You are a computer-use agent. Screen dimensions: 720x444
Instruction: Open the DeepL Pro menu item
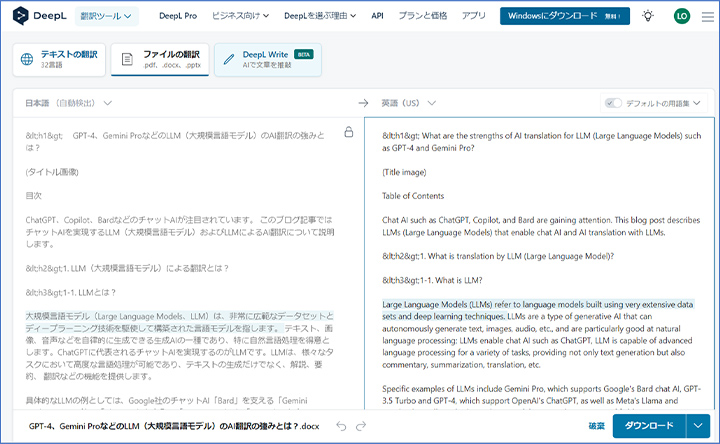[x=178, y=16]
